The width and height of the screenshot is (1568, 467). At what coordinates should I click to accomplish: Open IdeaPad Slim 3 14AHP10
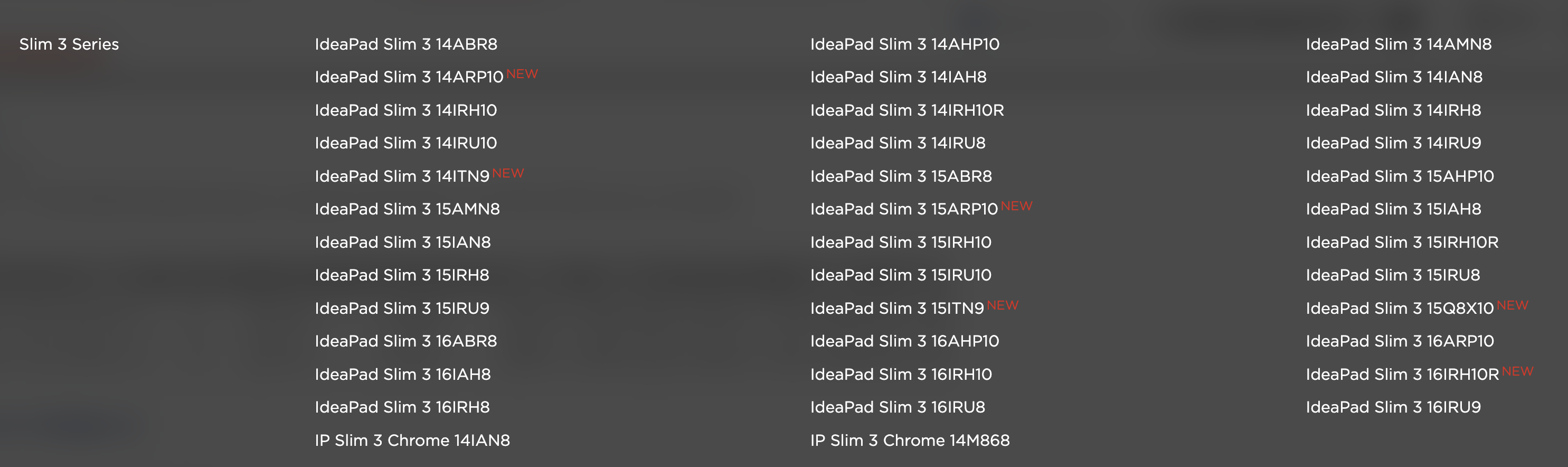pyautogui.click(x=904, y=44)
